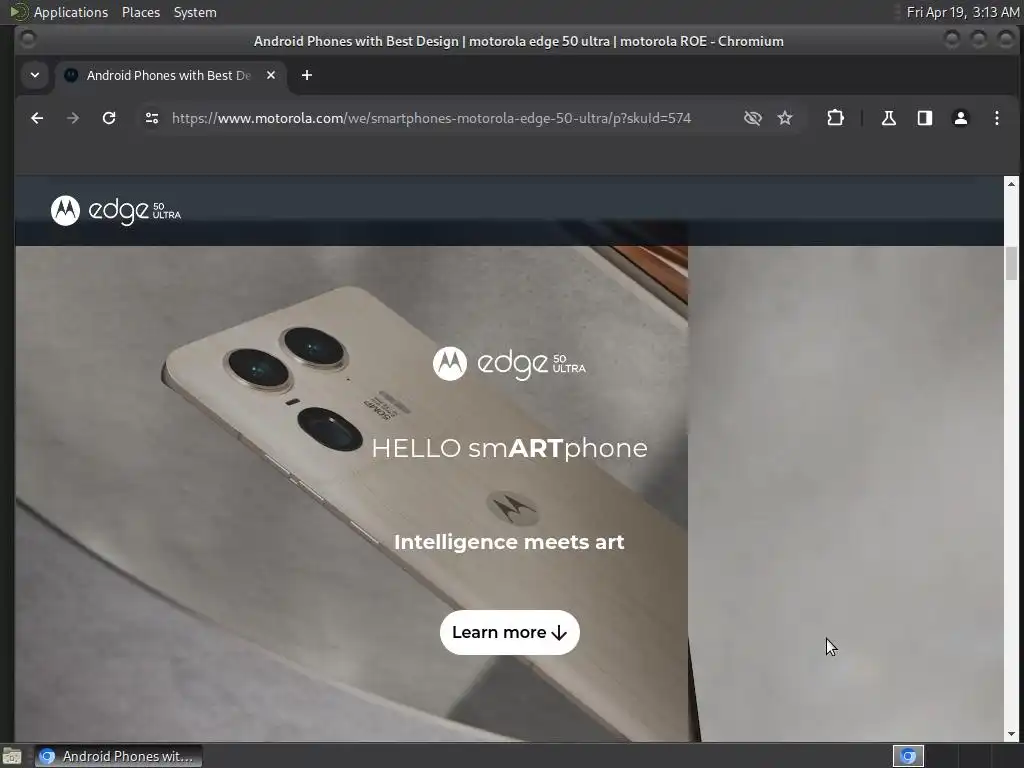Click the clock showing Fri Apr 19

pos(963,12)
